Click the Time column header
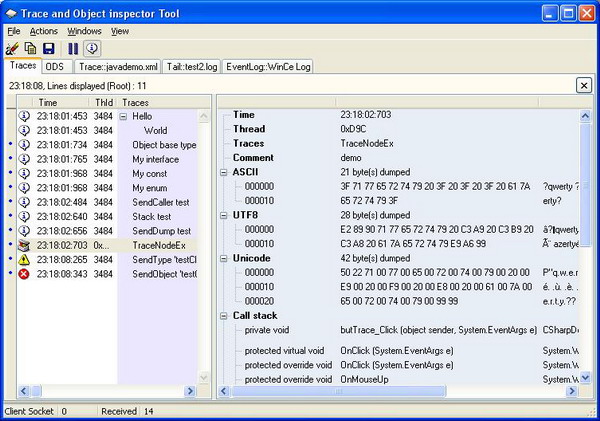 tap(48, 102)
